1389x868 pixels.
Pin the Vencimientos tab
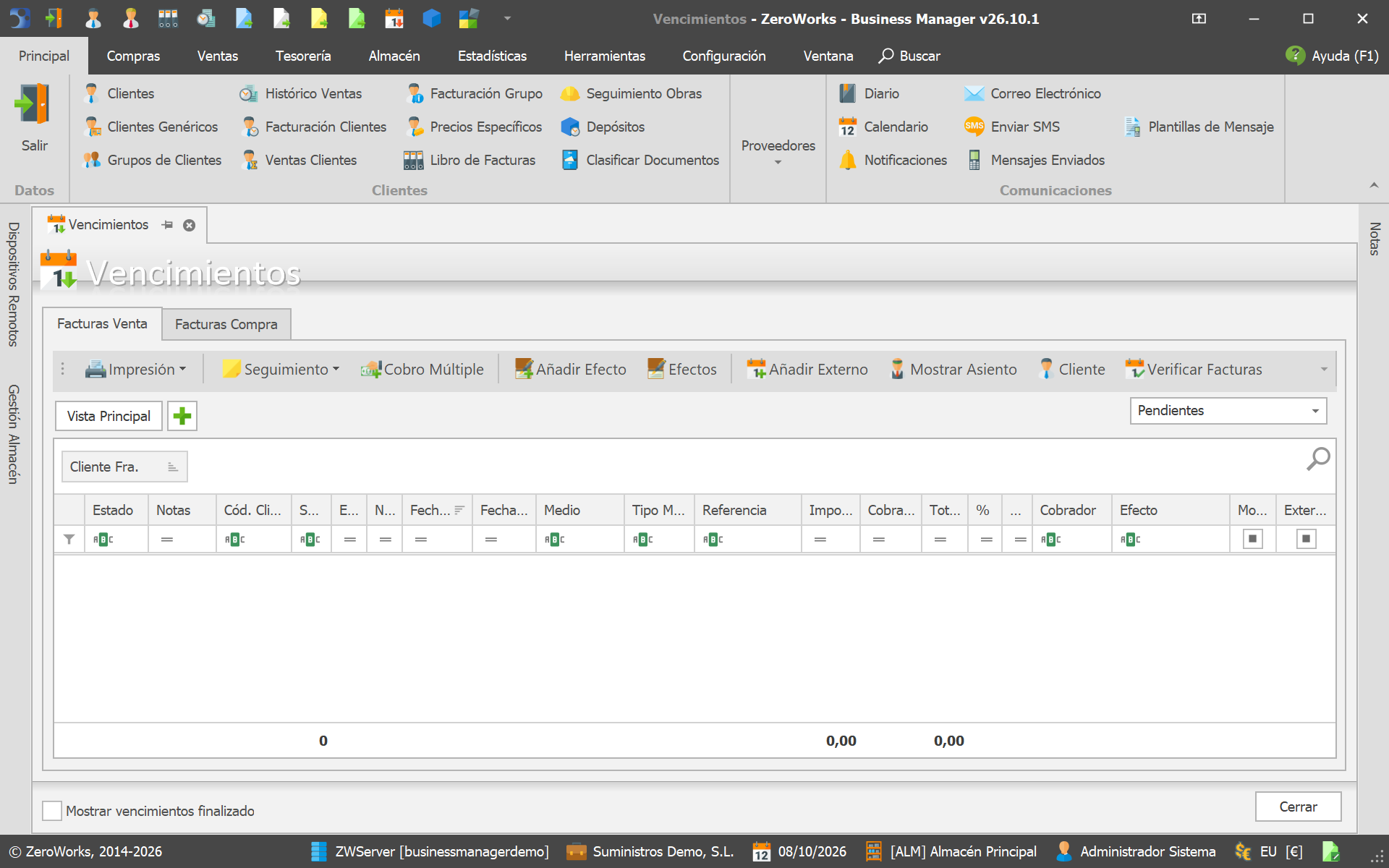tap(167, 225)
